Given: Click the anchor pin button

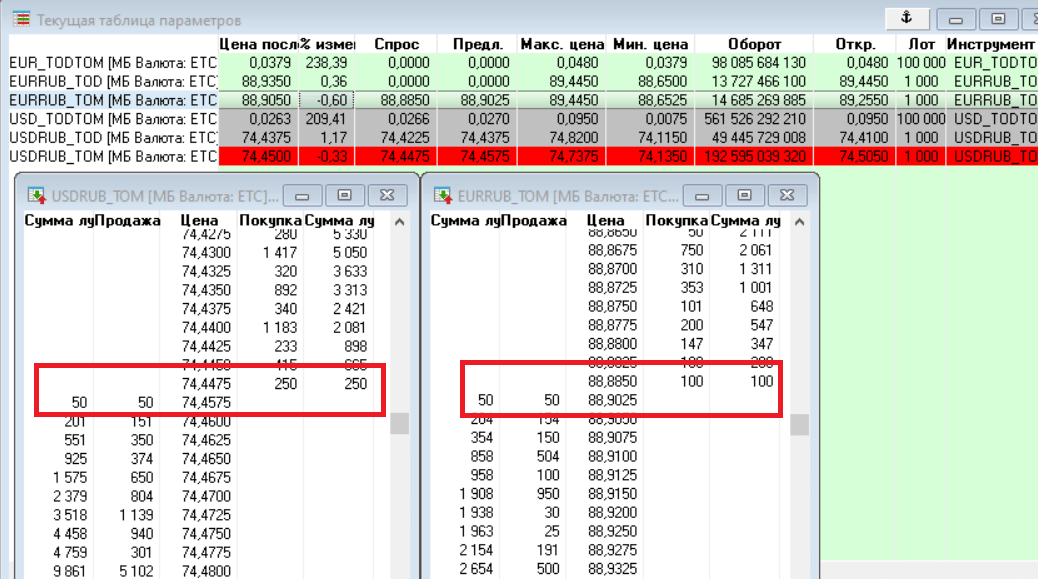Looking at the screenshot, I should coord(907,19).
